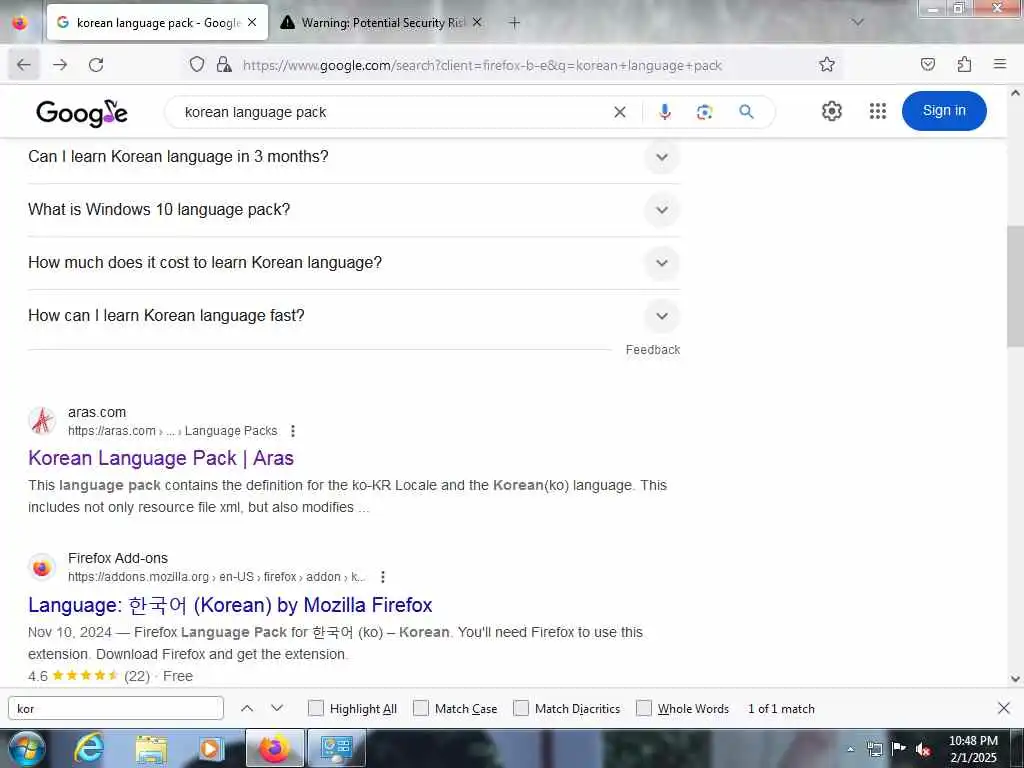This screenshot has width=1024, height=768.
Task: Open Korean Language Pack | Aras link
Action: pos(161,458)
